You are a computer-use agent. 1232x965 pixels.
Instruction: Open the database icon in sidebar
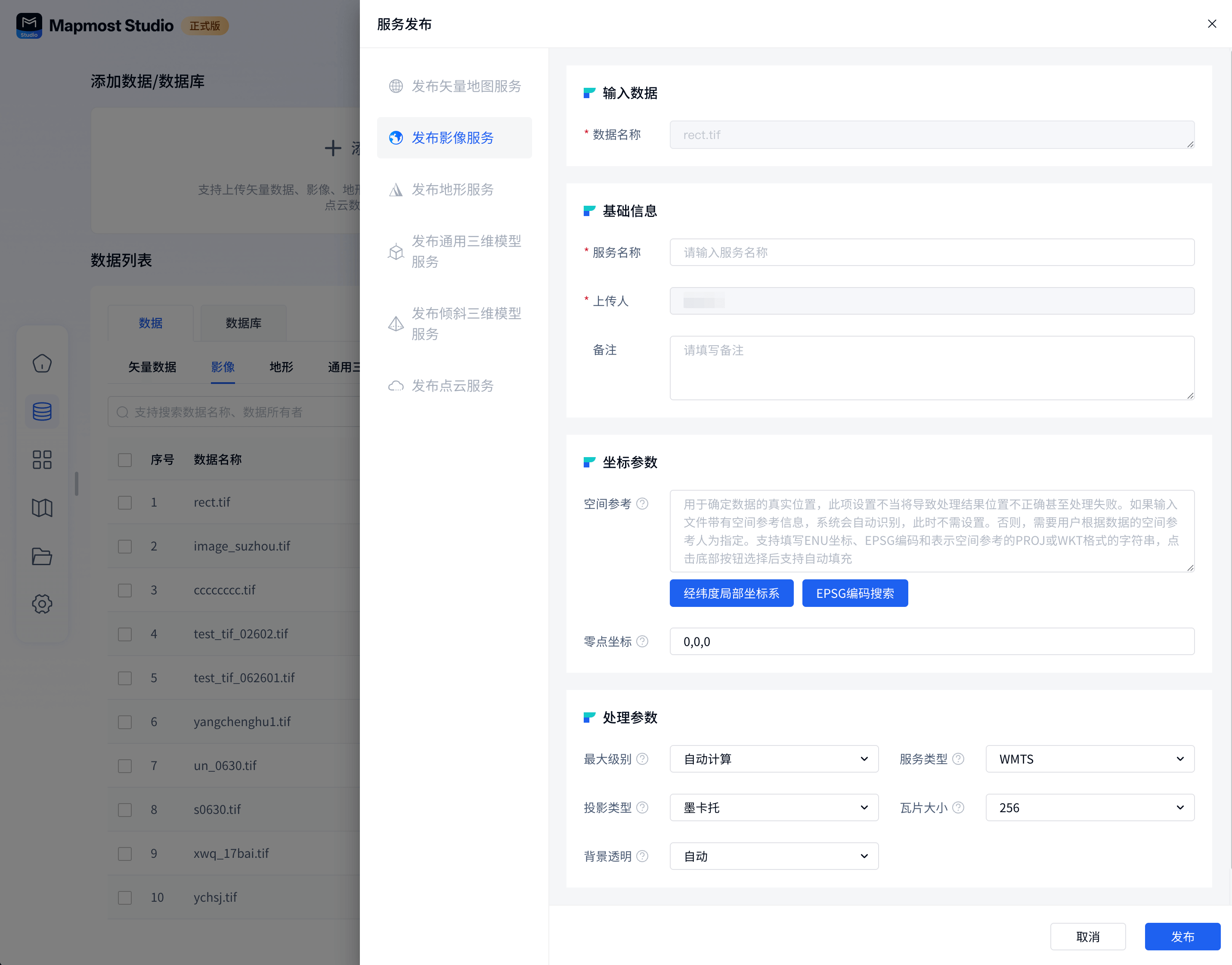point(42,411)
